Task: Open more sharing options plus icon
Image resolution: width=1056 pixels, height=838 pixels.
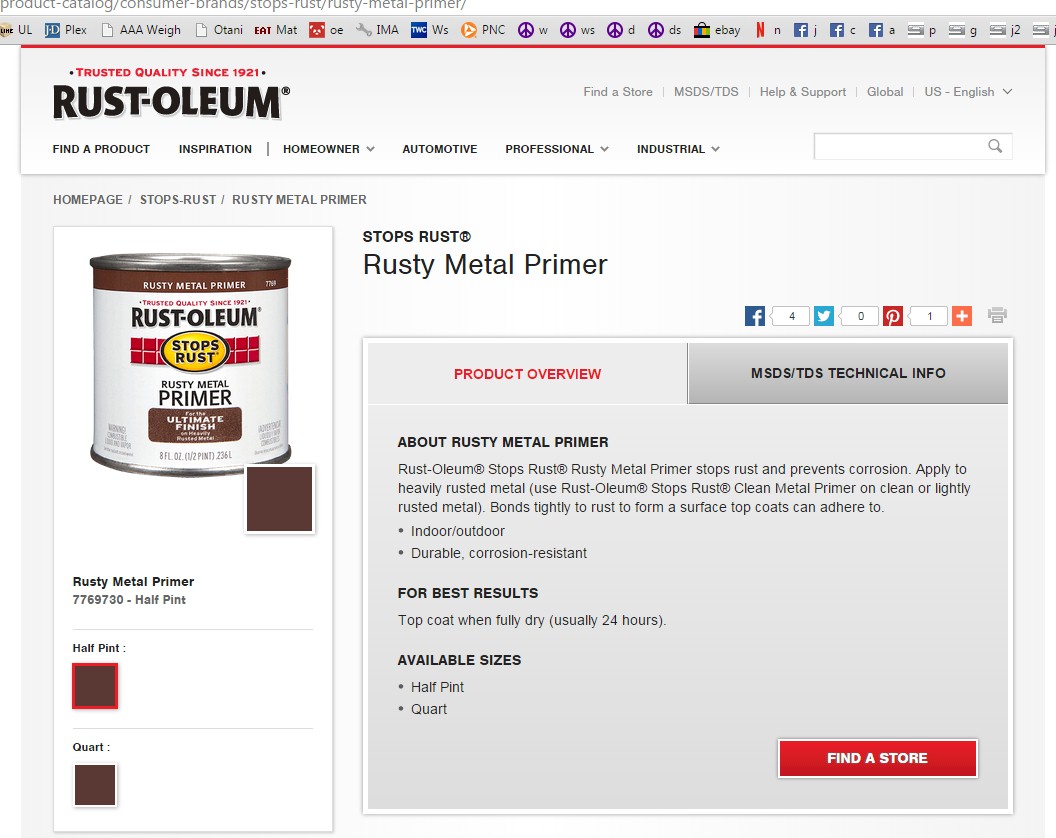Action: [962, 316]
